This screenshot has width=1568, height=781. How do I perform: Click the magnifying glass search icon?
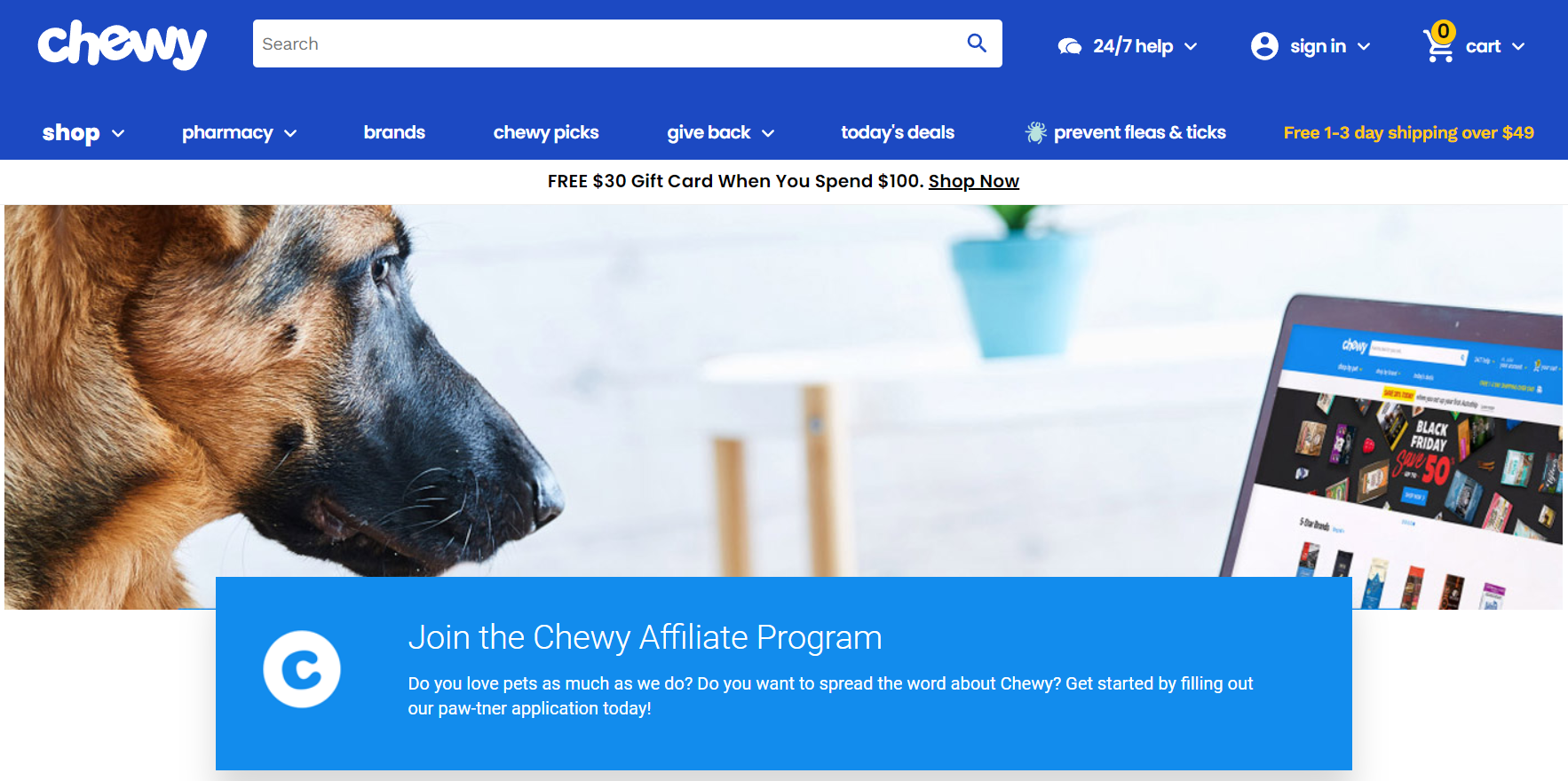coord(977,43)
